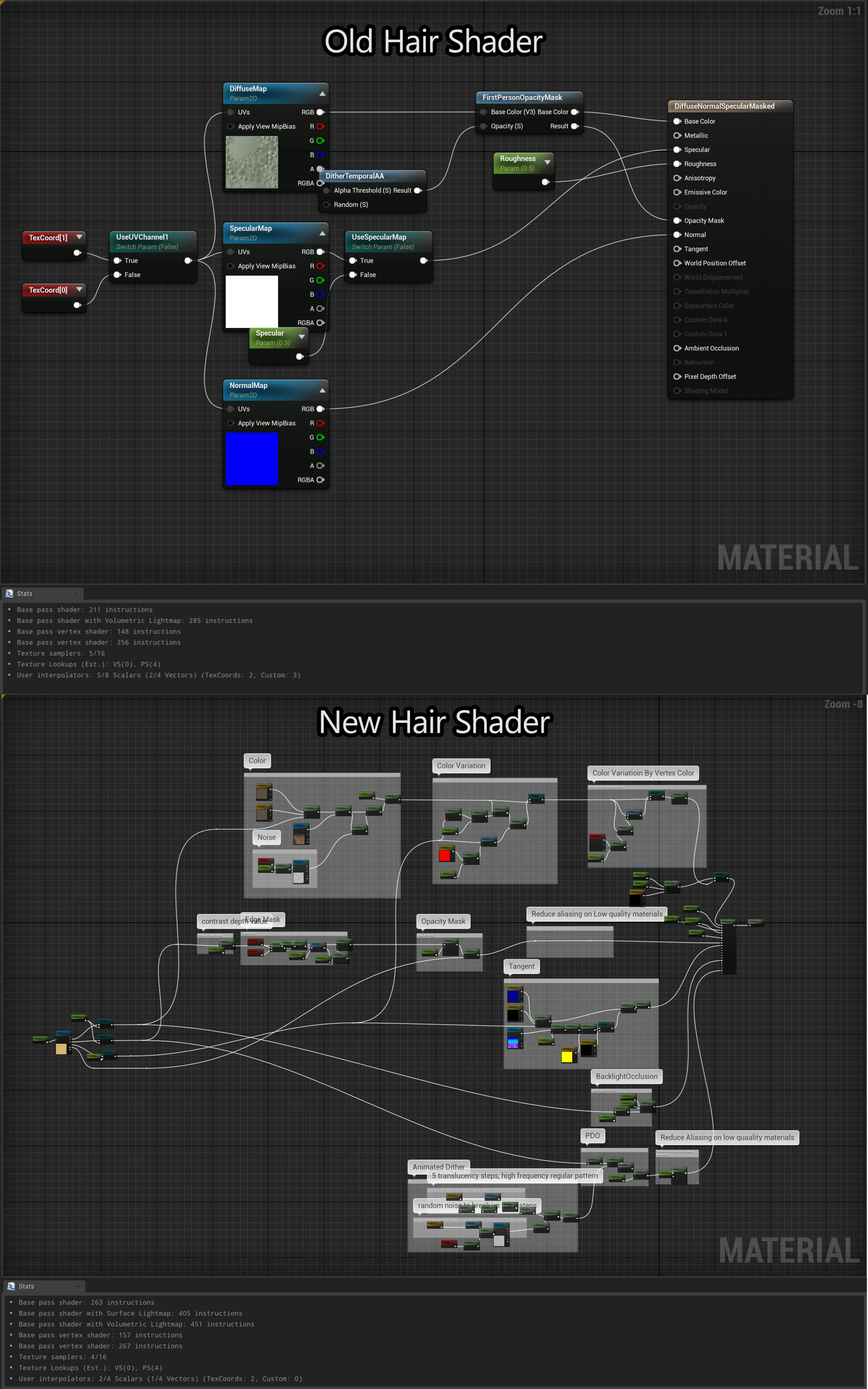Click the Stats panel icon beside the Stats tab

[x=9, y=593]
